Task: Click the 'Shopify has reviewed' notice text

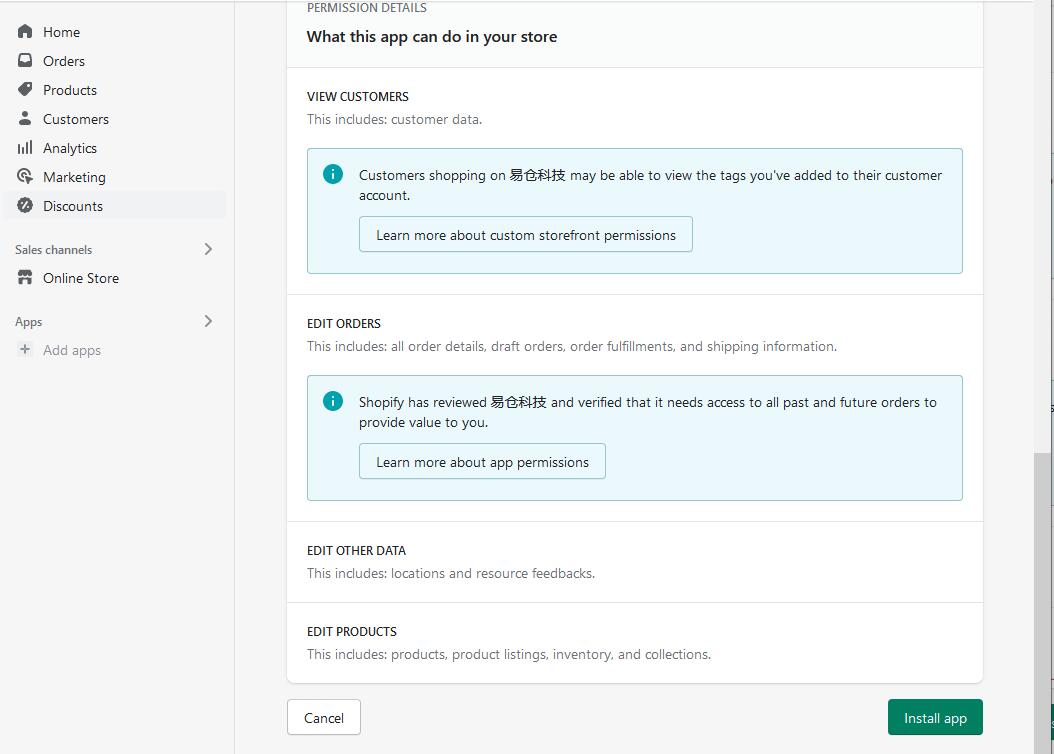Action: pyautogui.click(x=647, y=412)
